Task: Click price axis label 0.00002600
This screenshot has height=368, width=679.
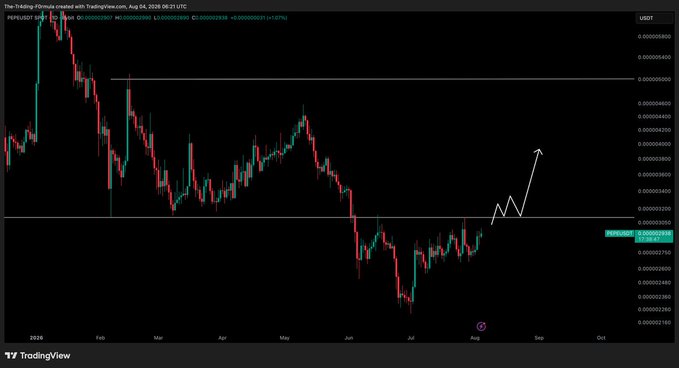Action: click(655, 269)
